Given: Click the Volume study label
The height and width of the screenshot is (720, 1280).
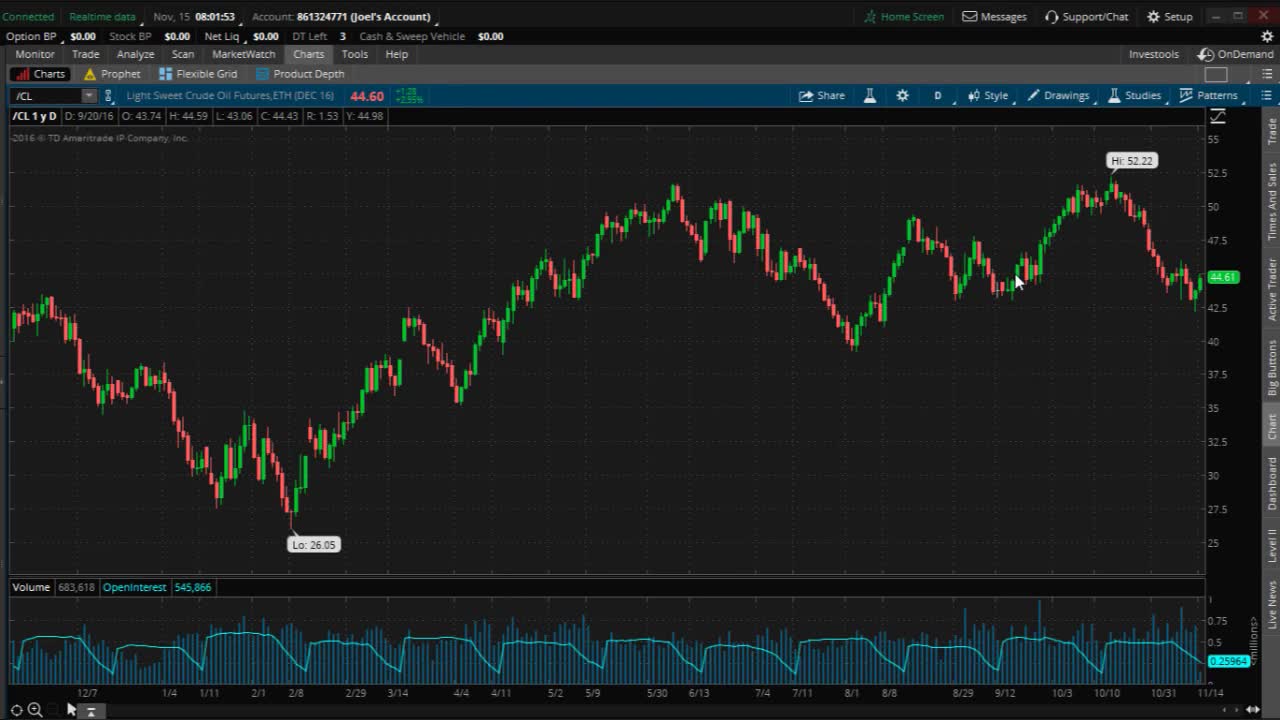Looking at the screenshot, I should pos(31,587).
